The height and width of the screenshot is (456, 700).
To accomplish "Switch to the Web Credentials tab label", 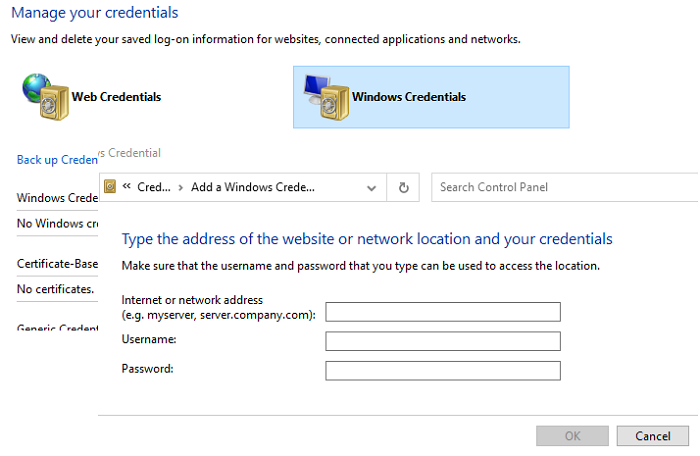I will click(116, 97).
